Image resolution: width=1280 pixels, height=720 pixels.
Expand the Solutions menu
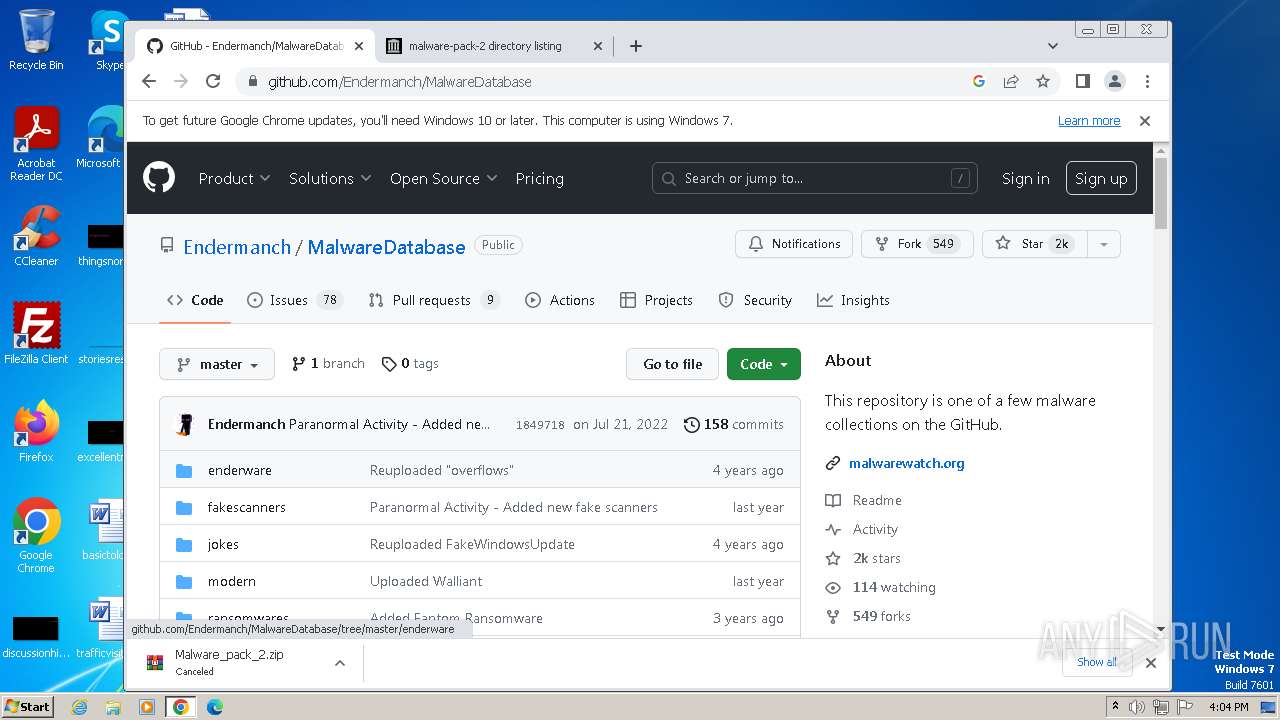click(x=330, y=178)
